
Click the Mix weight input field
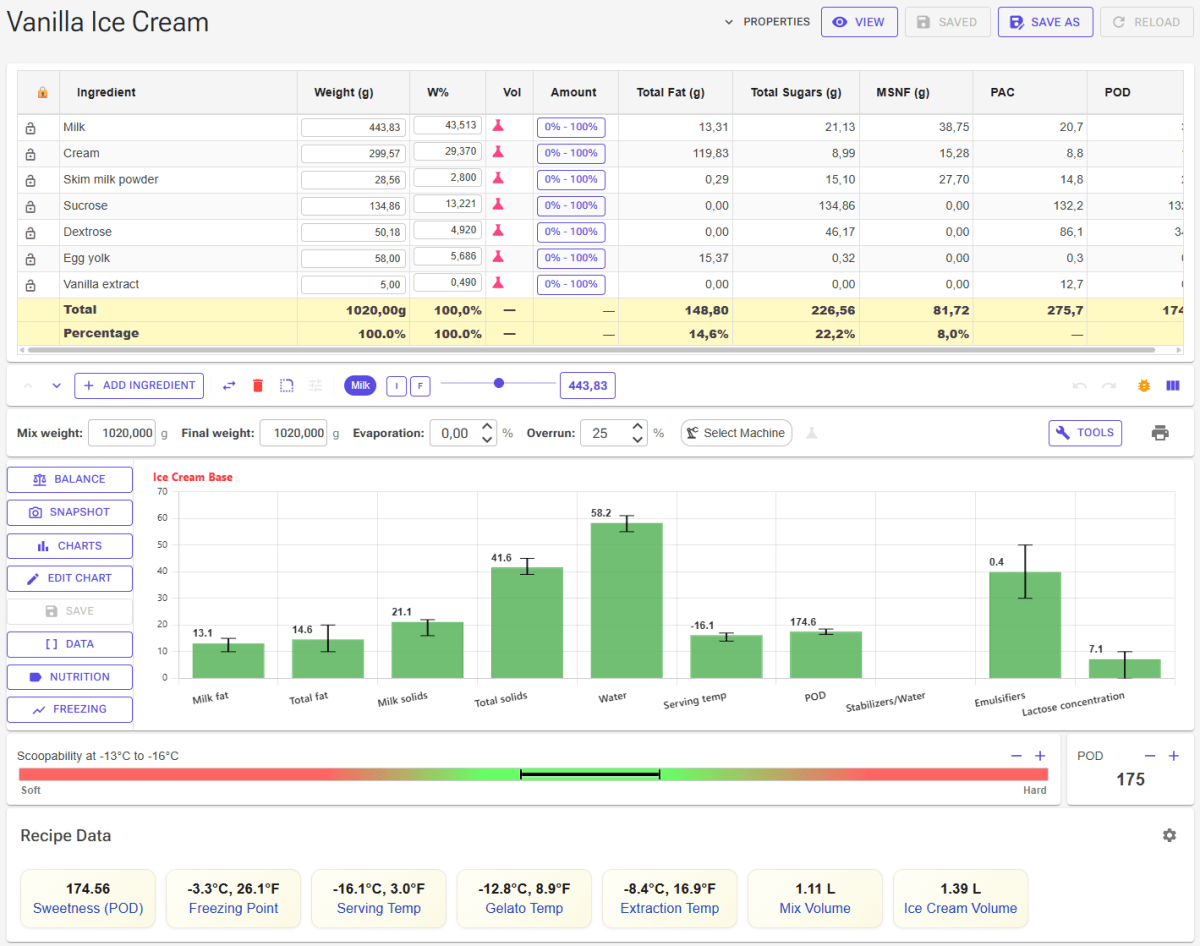121,433
